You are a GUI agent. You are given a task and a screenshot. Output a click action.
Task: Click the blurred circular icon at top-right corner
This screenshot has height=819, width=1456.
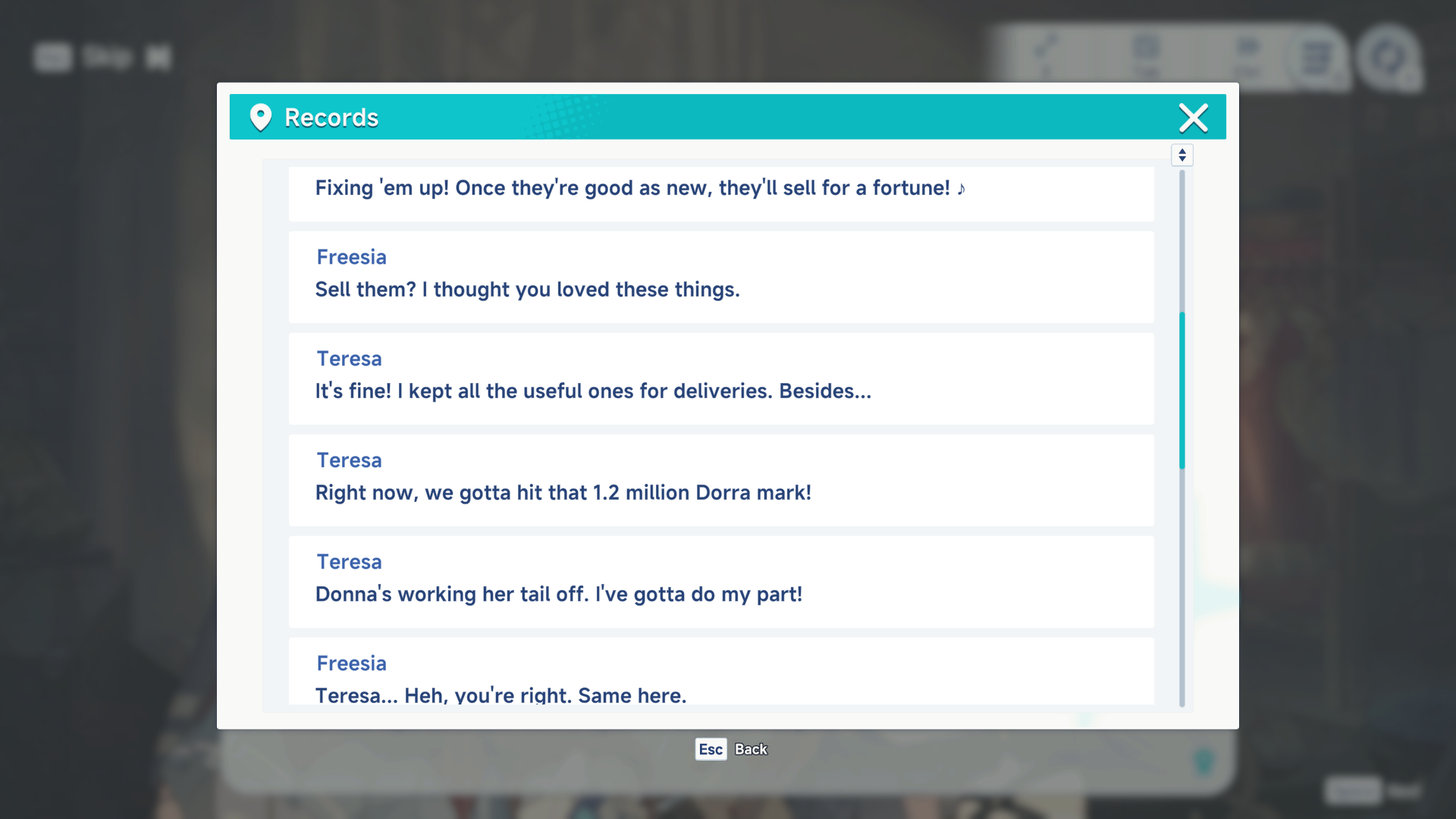pos(1389,58)
